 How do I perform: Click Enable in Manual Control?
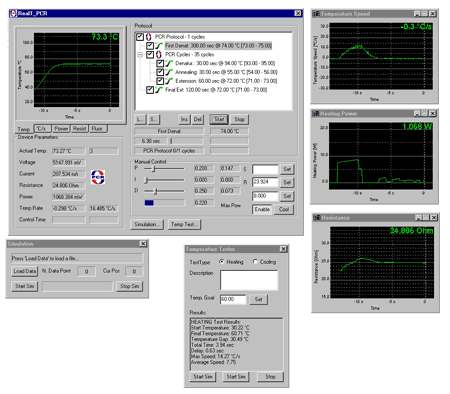tap(262, 209)
